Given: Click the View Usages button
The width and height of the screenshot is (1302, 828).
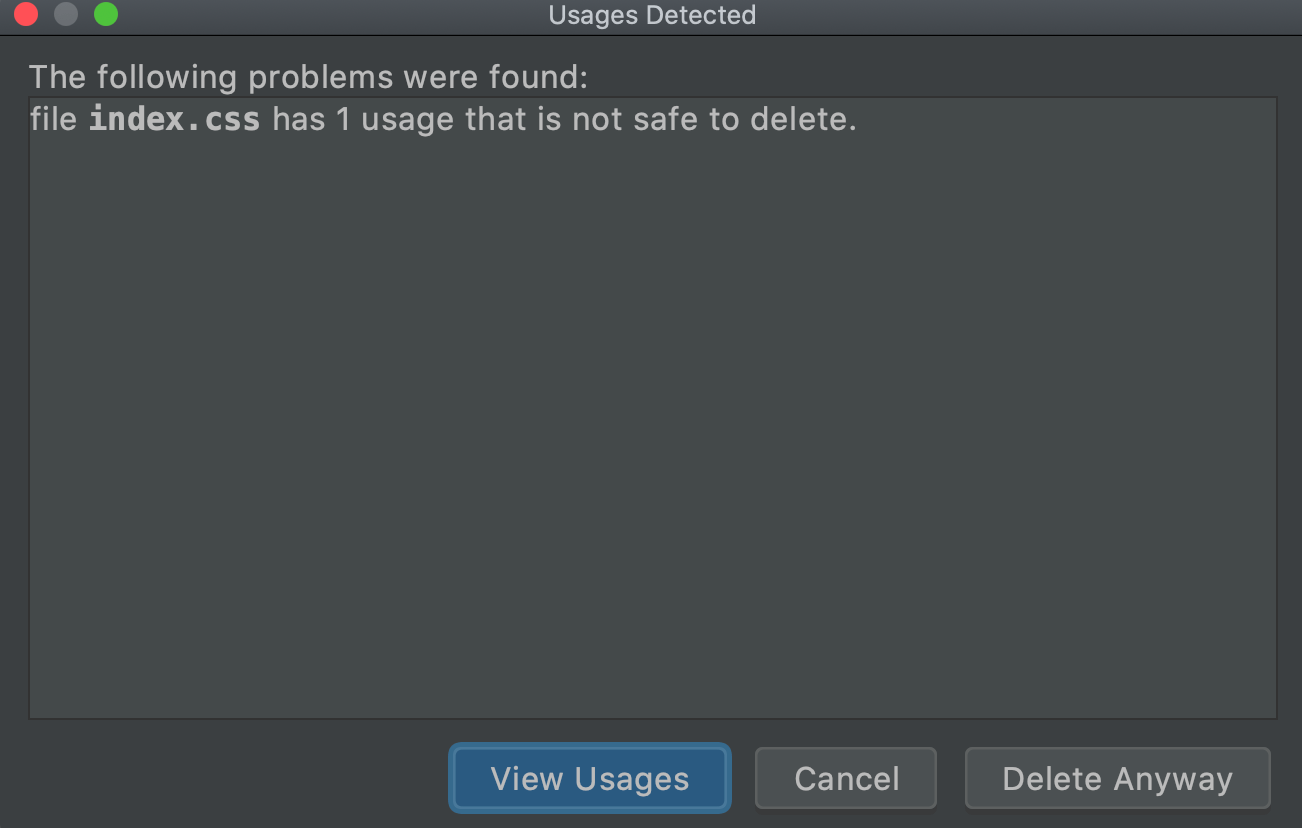Looking at the screenshot, I should click(x=590, y=778).
